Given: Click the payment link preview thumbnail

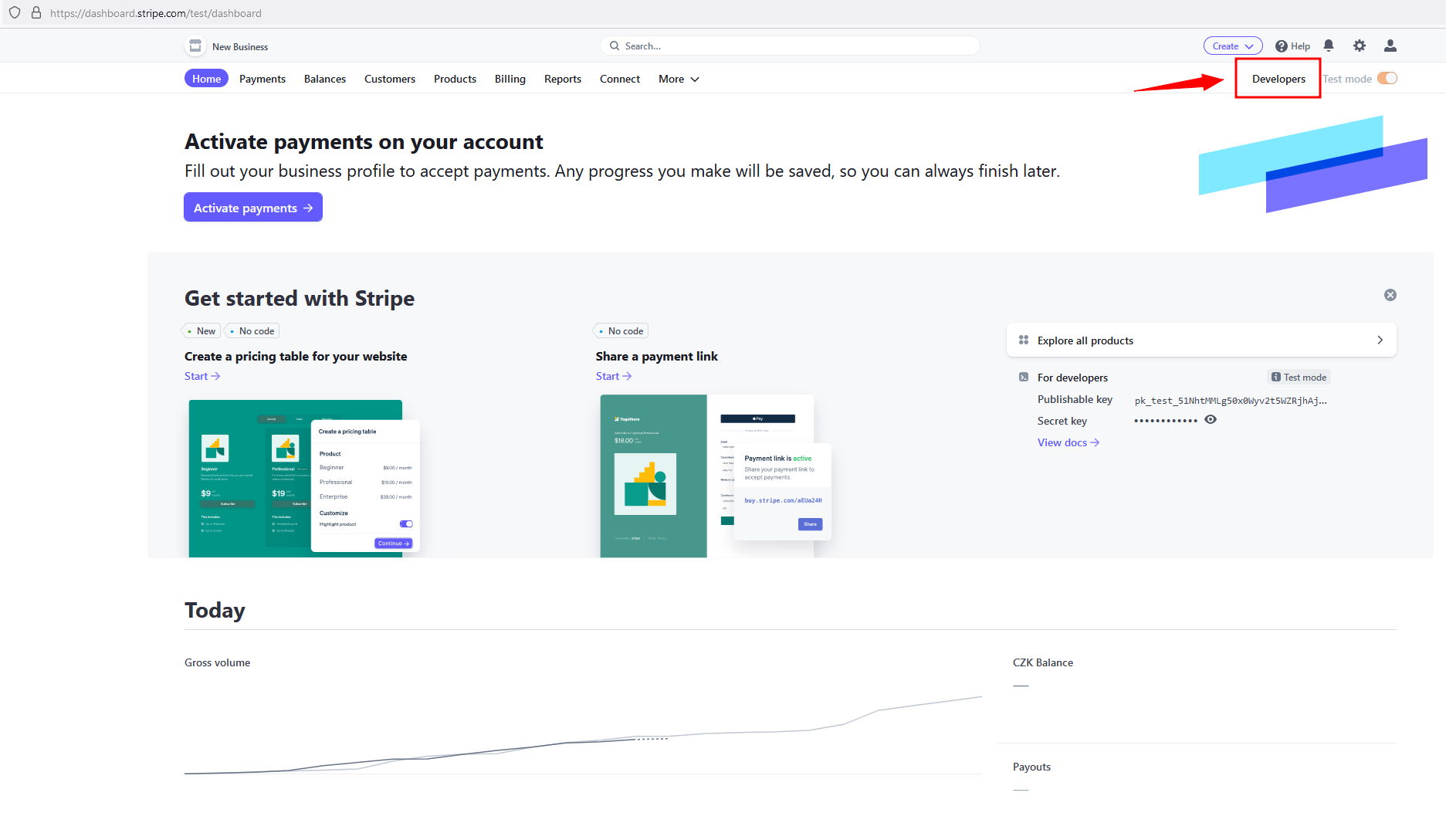Looking at the screenshot, I should (715, 476).
